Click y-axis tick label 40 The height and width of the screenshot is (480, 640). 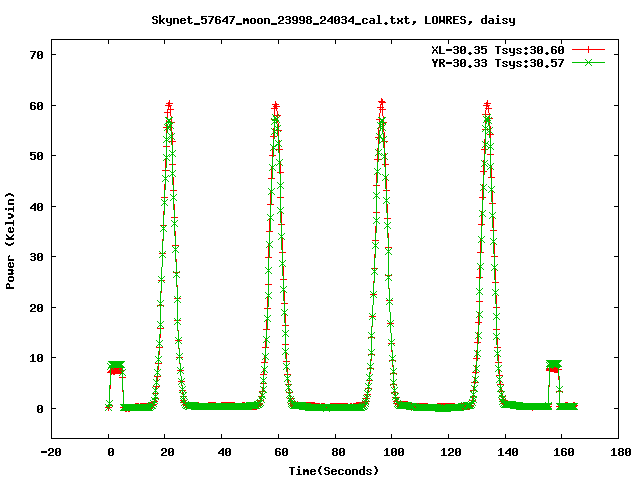tap(36, 207)
